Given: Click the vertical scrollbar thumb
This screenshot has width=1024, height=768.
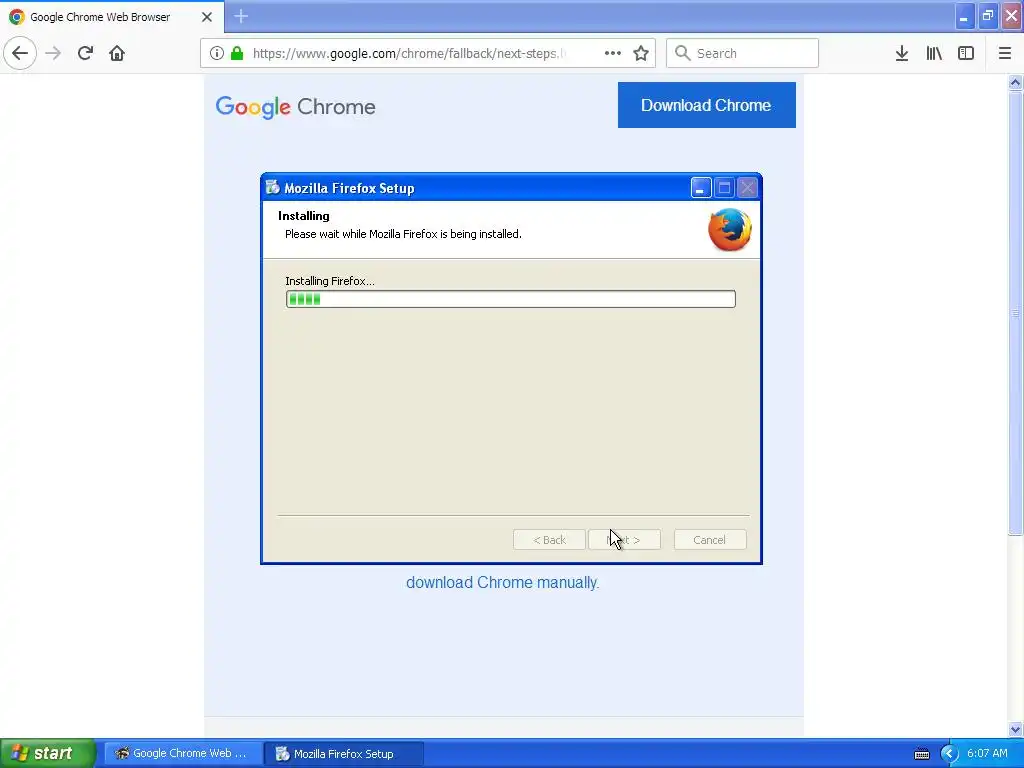Looking at the screenshot, I should (1015, 313).
